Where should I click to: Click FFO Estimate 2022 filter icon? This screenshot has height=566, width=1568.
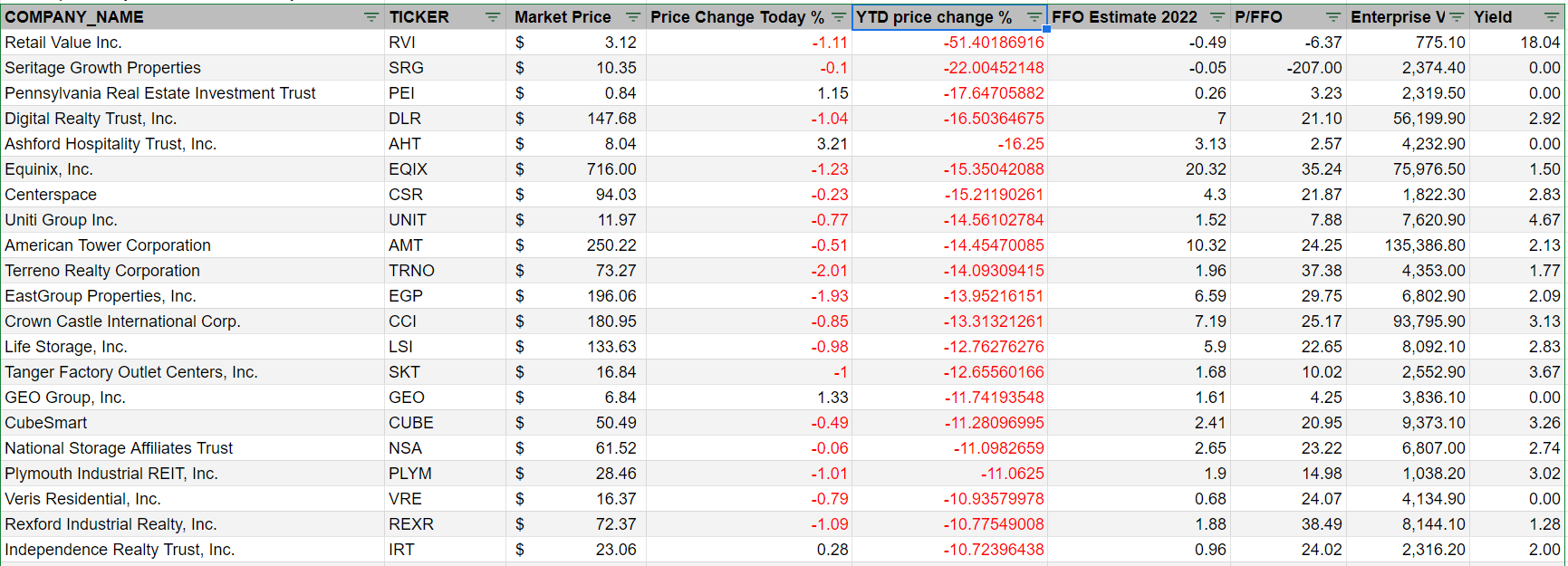click(1217, 17)
